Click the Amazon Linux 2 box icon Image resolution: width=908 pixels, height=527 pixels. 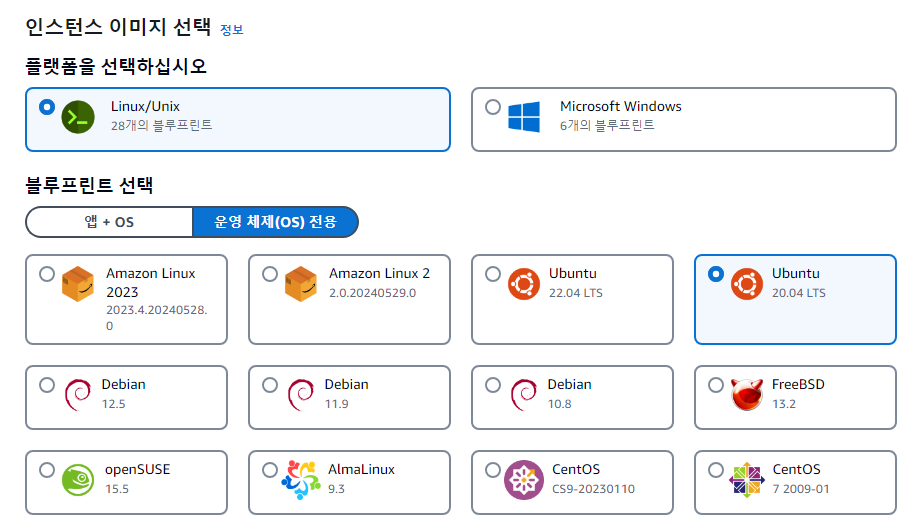tap(301, 284)
